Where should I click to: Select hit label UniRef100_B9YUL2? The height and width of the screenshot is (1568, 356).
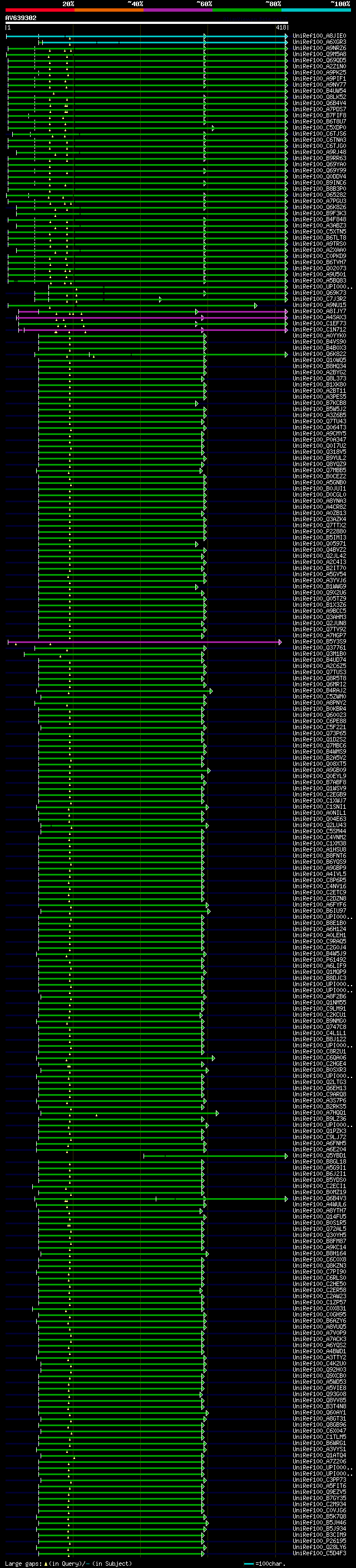tap(319, 458)
